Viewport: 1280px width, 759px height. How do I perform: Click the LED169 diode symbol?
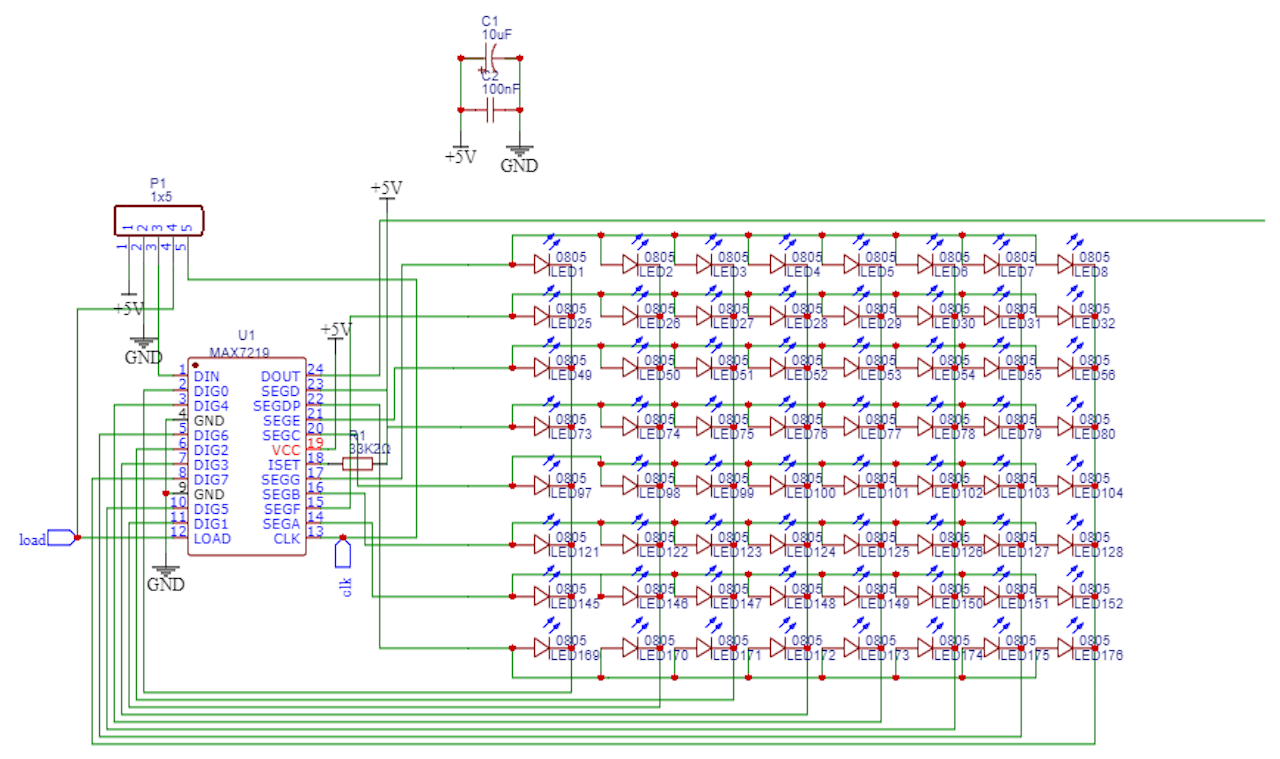(543, 648)
